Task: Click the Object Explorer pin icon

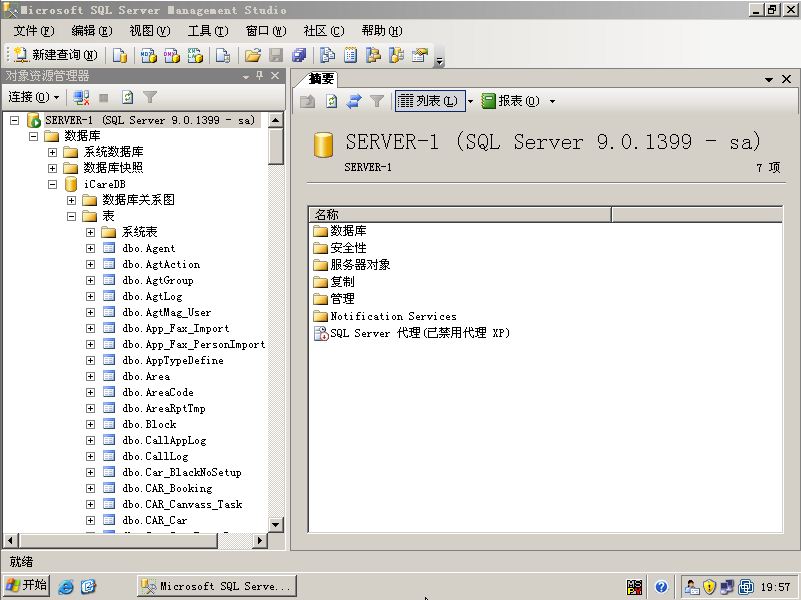Action: coord(260,76)
